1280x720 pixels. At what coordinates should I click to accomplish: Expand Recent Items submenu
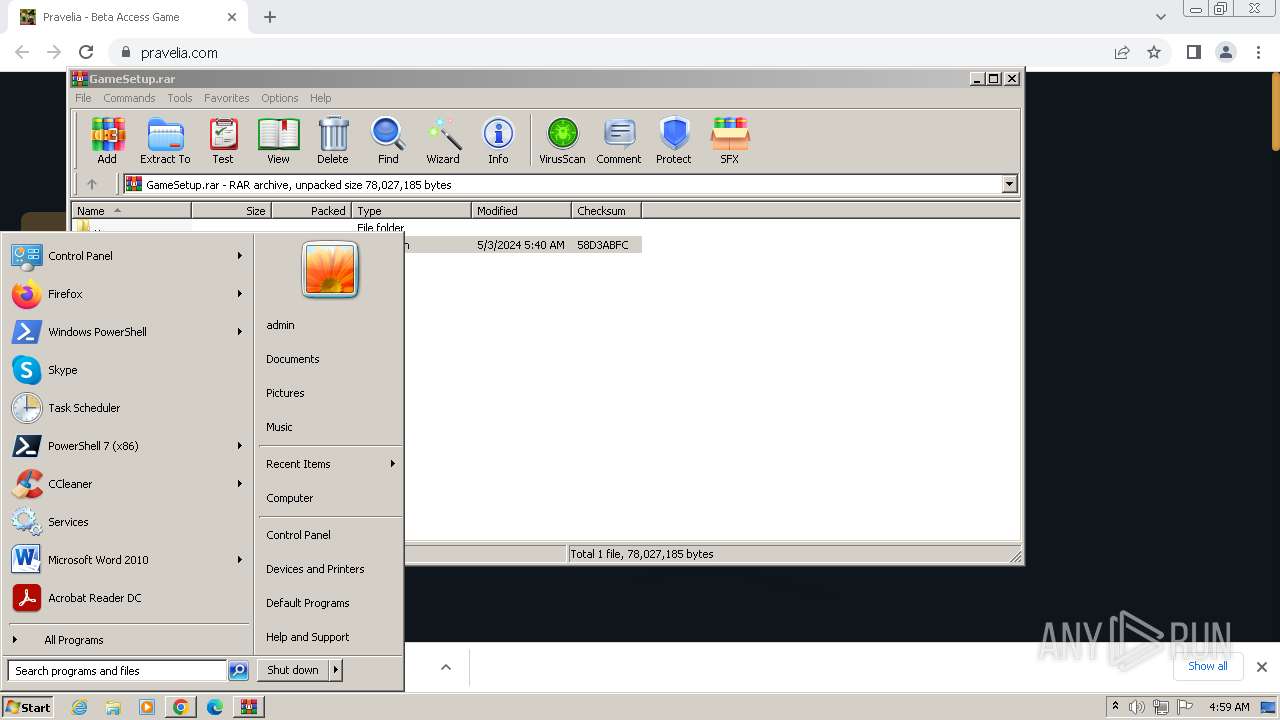[330, 464]
